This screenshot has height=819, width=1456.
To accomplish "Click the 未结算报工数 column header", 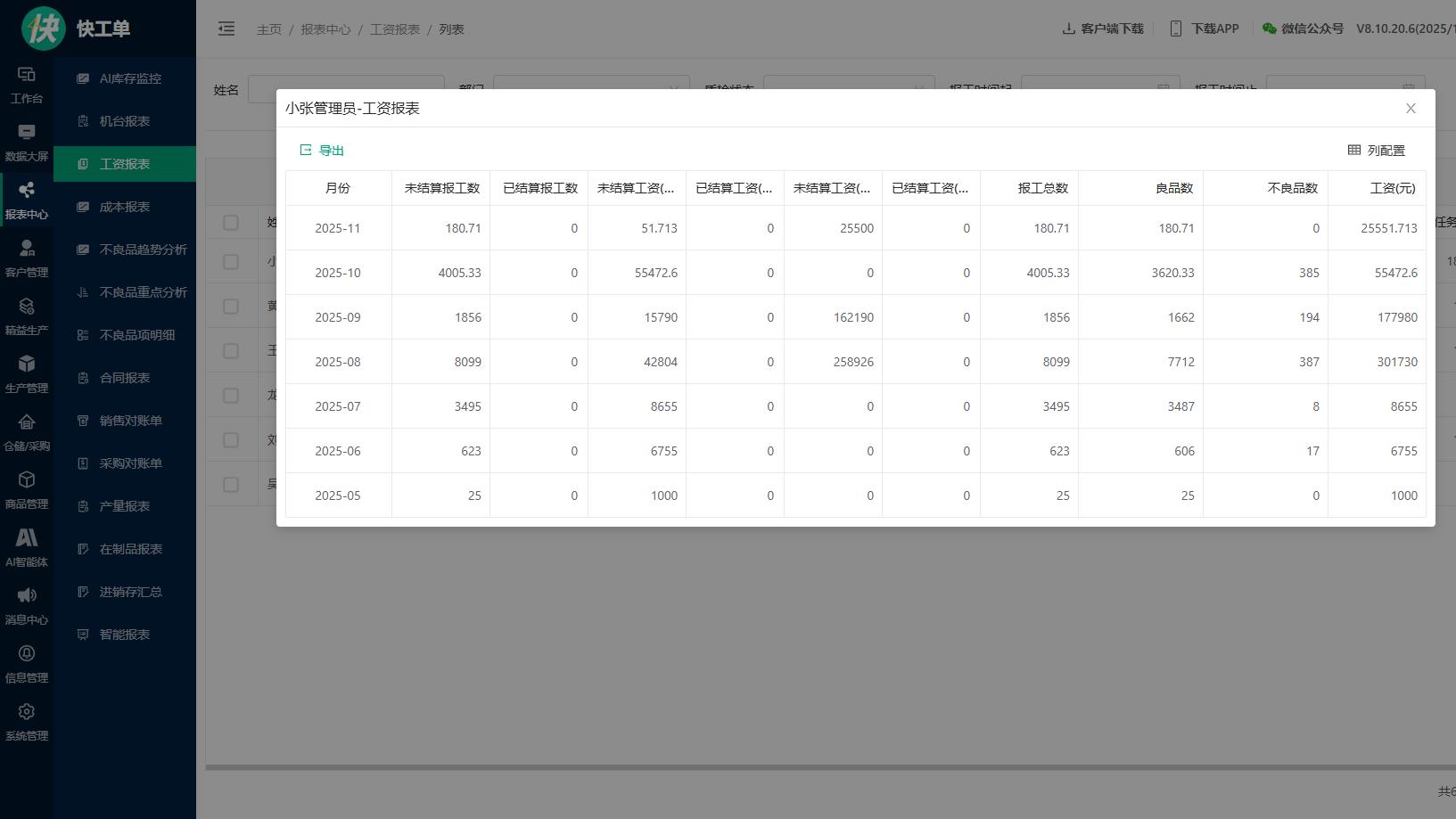I will [x=441, y=188].
